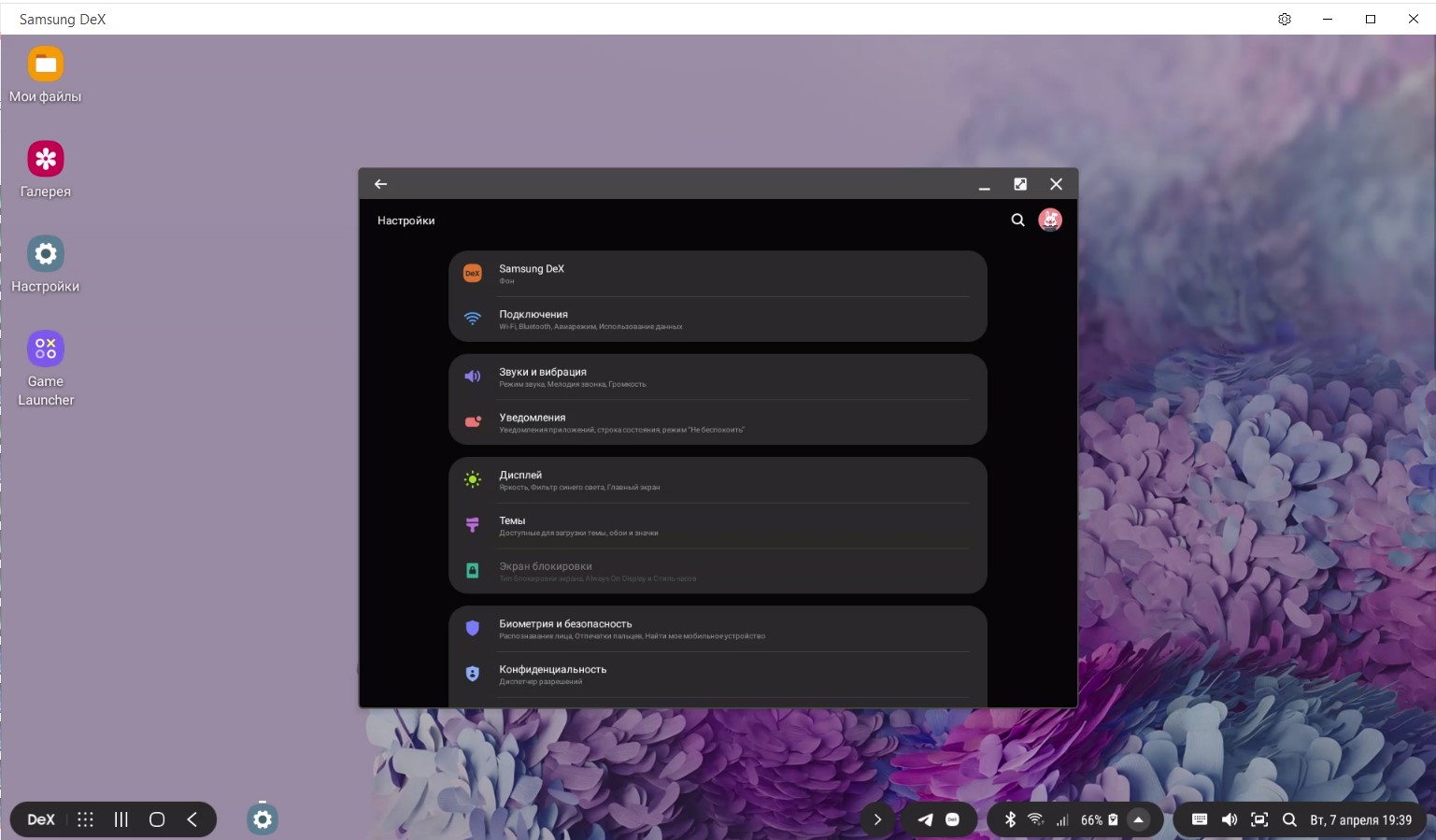The image size is (1436, 840).
Task: Open the date and time Вт, 7 апреля 19:39
Action: [x=1360, y=819]
